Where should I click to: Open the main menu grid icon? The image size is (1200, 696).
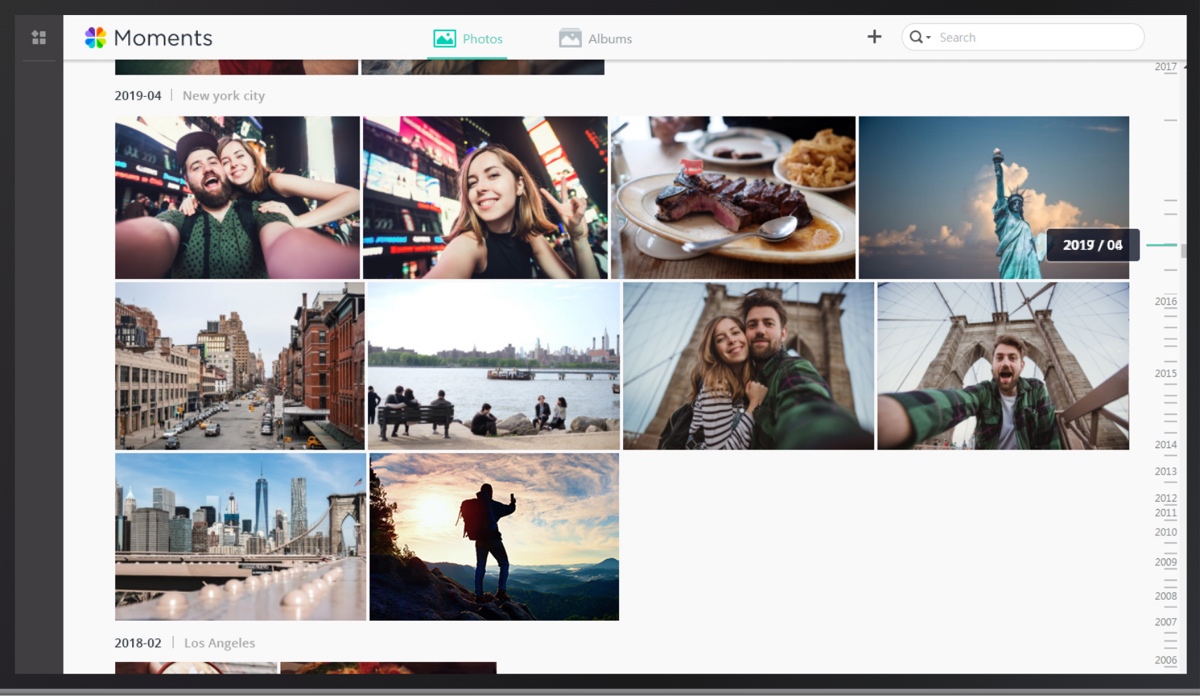(39, 38)
